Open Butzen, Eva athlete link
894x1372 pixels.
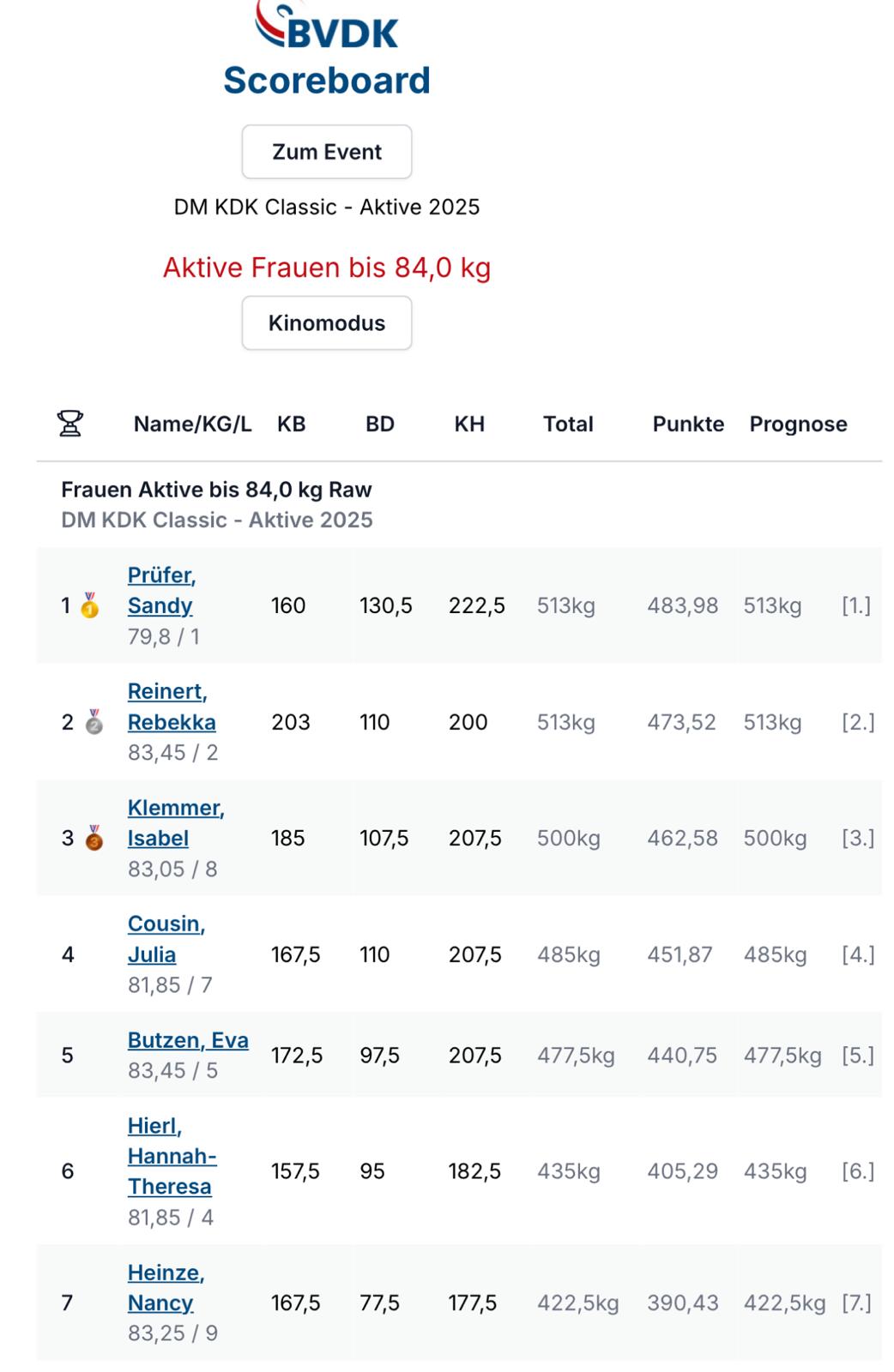point(188,1040)
